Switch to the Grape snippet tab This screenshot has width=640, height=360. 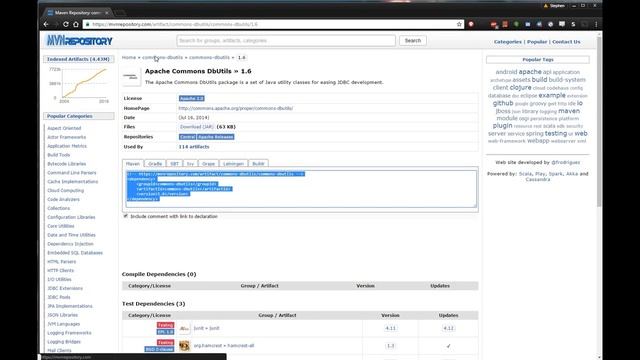tap(208, 164)
